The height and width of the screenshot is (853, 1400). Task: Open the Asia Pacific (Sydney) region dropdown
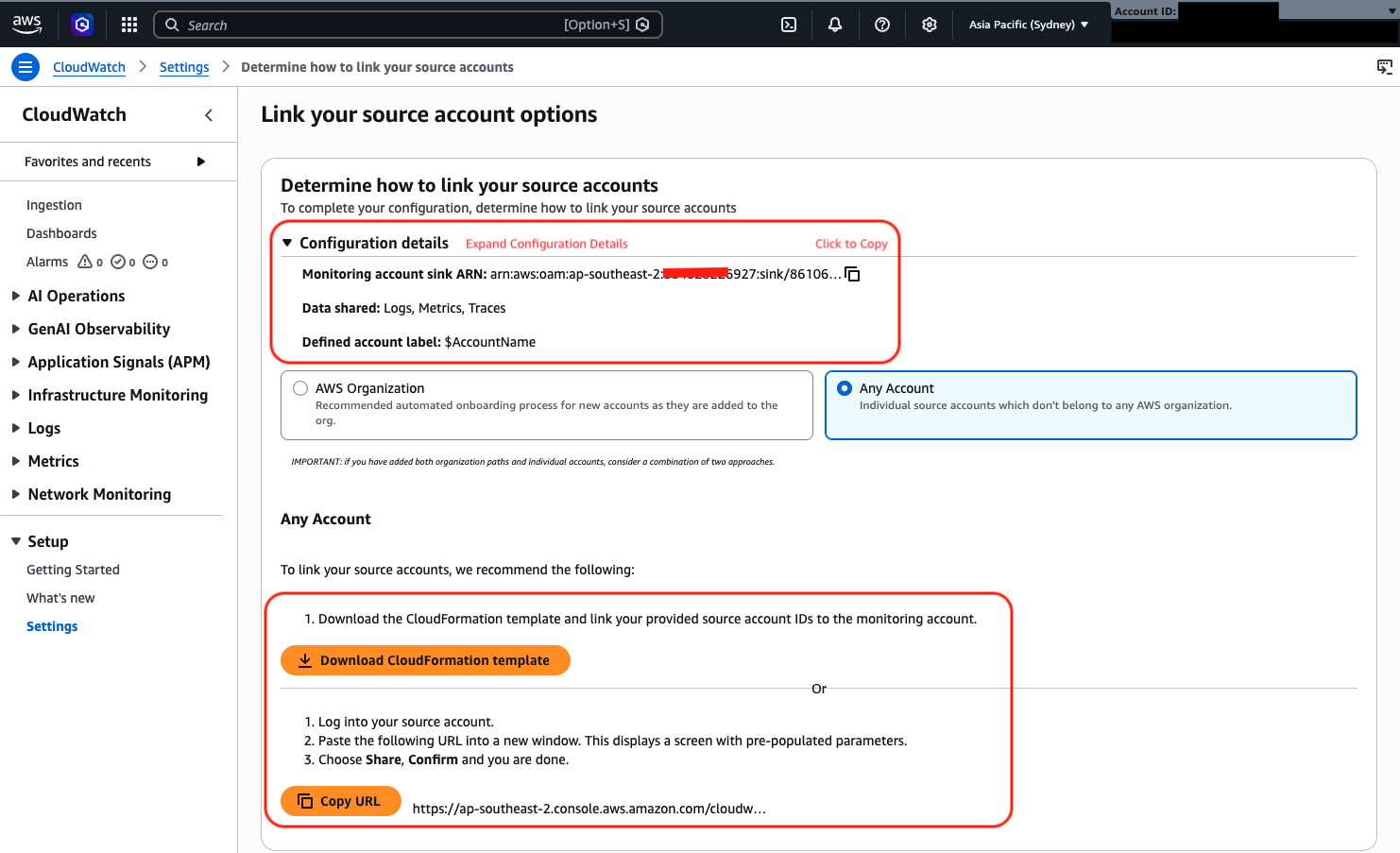1028,25
